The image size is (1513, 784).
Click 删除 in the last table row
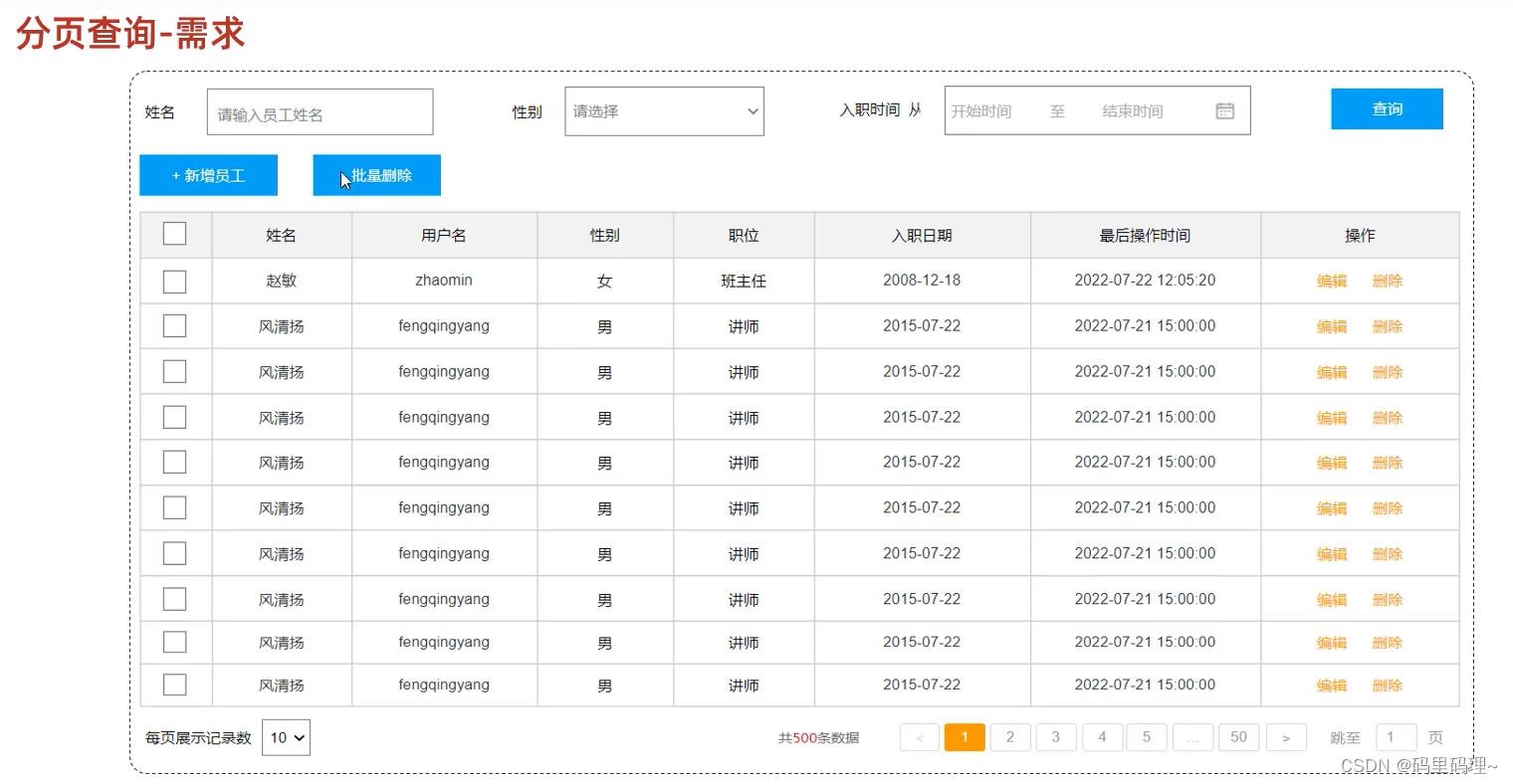click(1388, 686)
